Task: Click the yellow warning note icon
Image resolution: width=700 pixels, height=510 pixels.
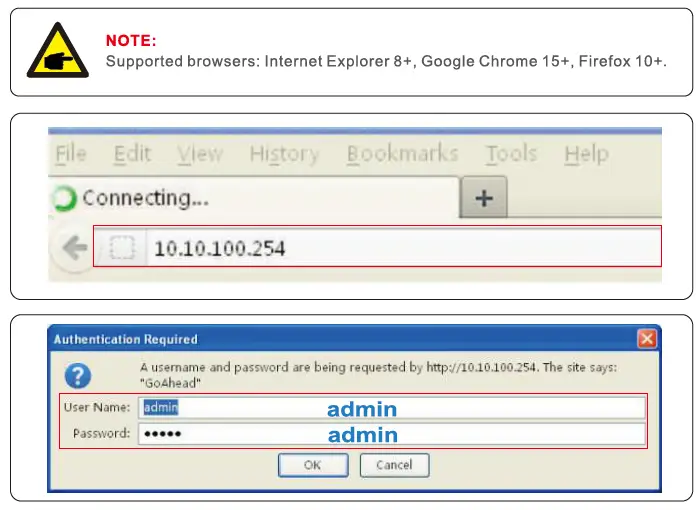Action: (x=58, y=50)
